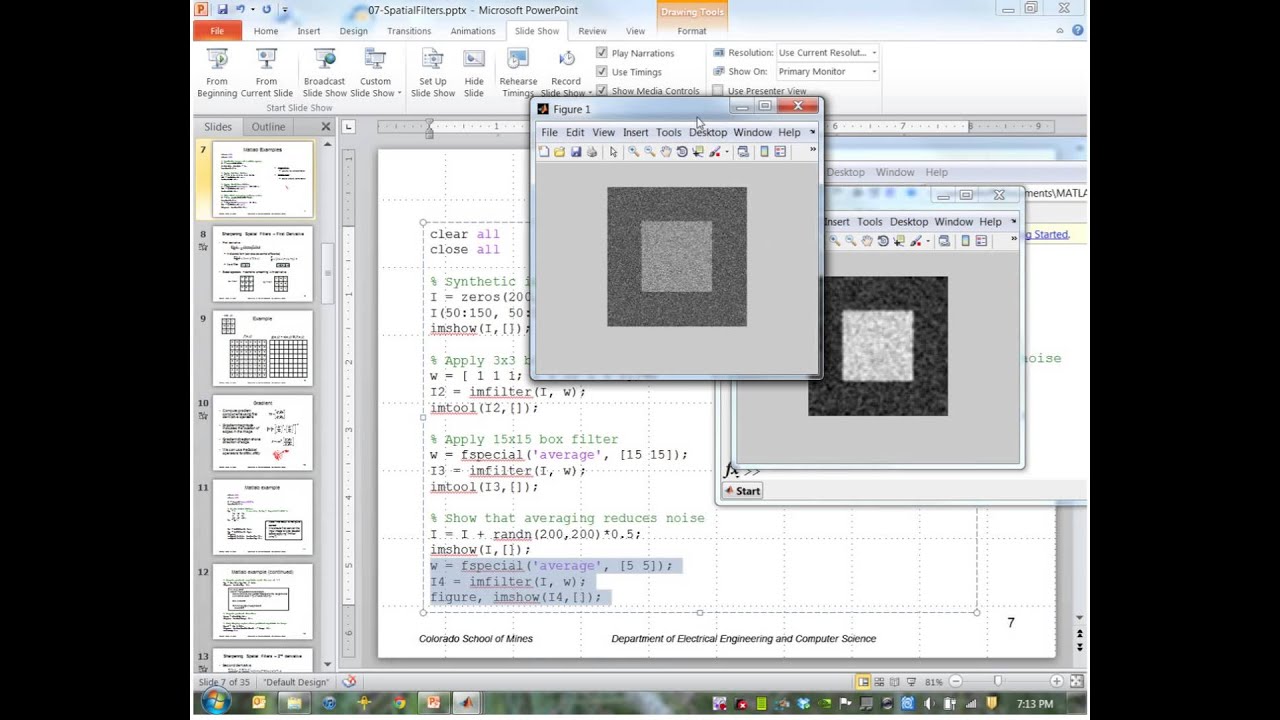Switch to Normal view in status bar
1280x720 pixels.
click(x=863, y=682)
